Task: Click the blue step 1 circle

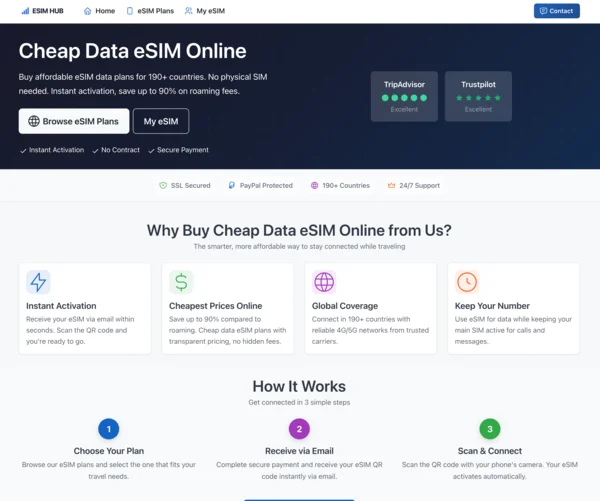Action: pyautogui.click(x=109, y=429)
